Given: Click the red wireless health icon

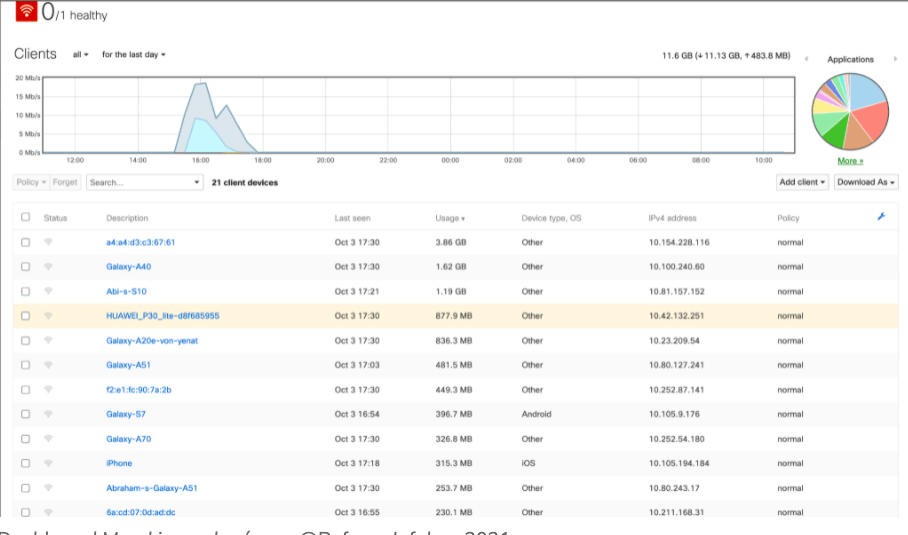Looking at the screenshot, I should tap(26, 11).
